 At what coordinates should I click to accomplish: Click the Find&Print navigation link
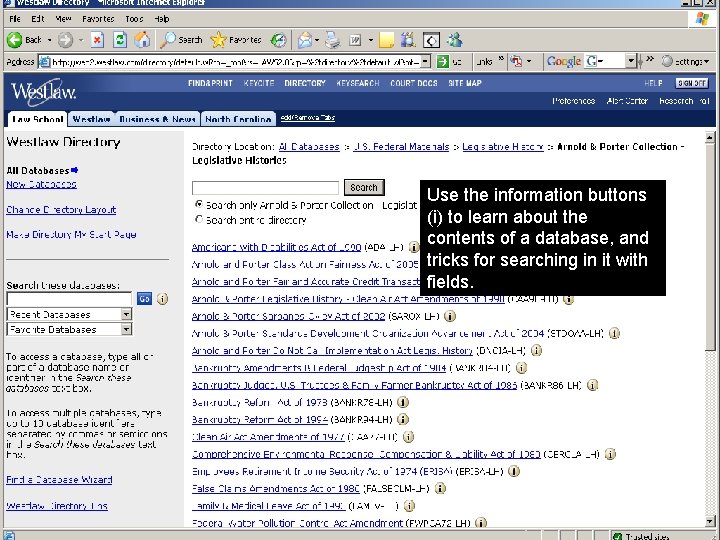210,83
